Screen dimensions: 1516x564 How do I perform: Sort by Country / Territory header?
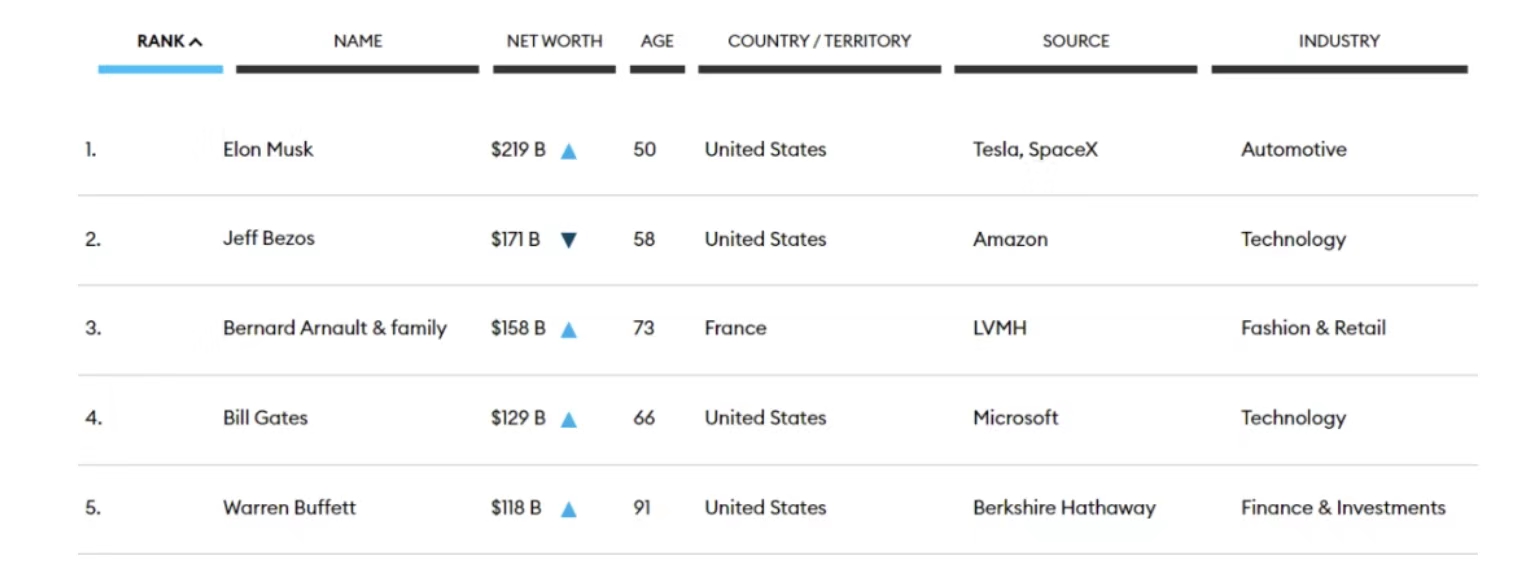[x=819, y=41]
